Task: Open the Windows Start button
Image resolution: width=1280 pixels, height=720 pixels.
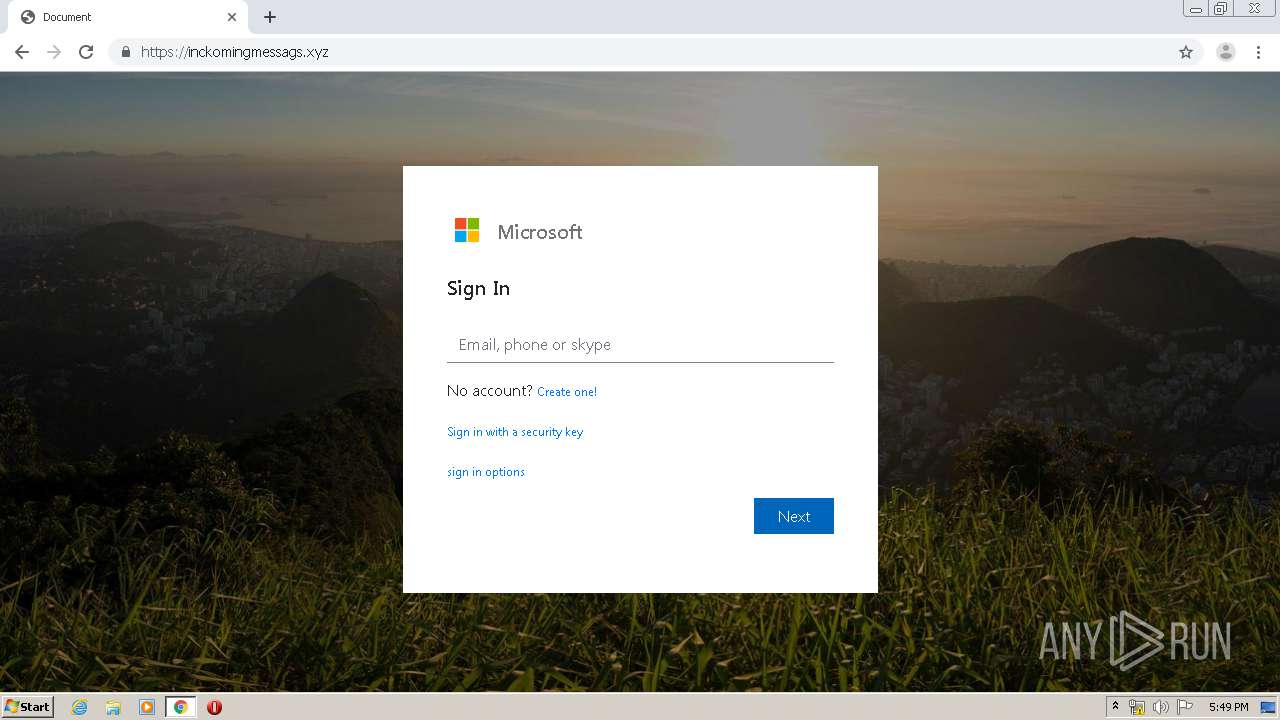Action: pos(27,707)
